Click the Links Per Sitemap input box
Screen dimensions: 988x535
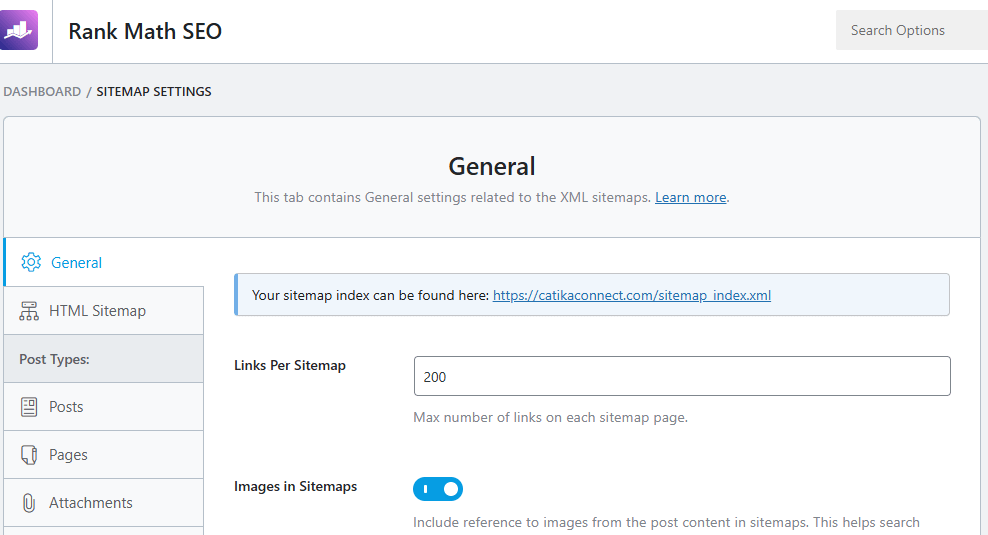pos(682,377)
